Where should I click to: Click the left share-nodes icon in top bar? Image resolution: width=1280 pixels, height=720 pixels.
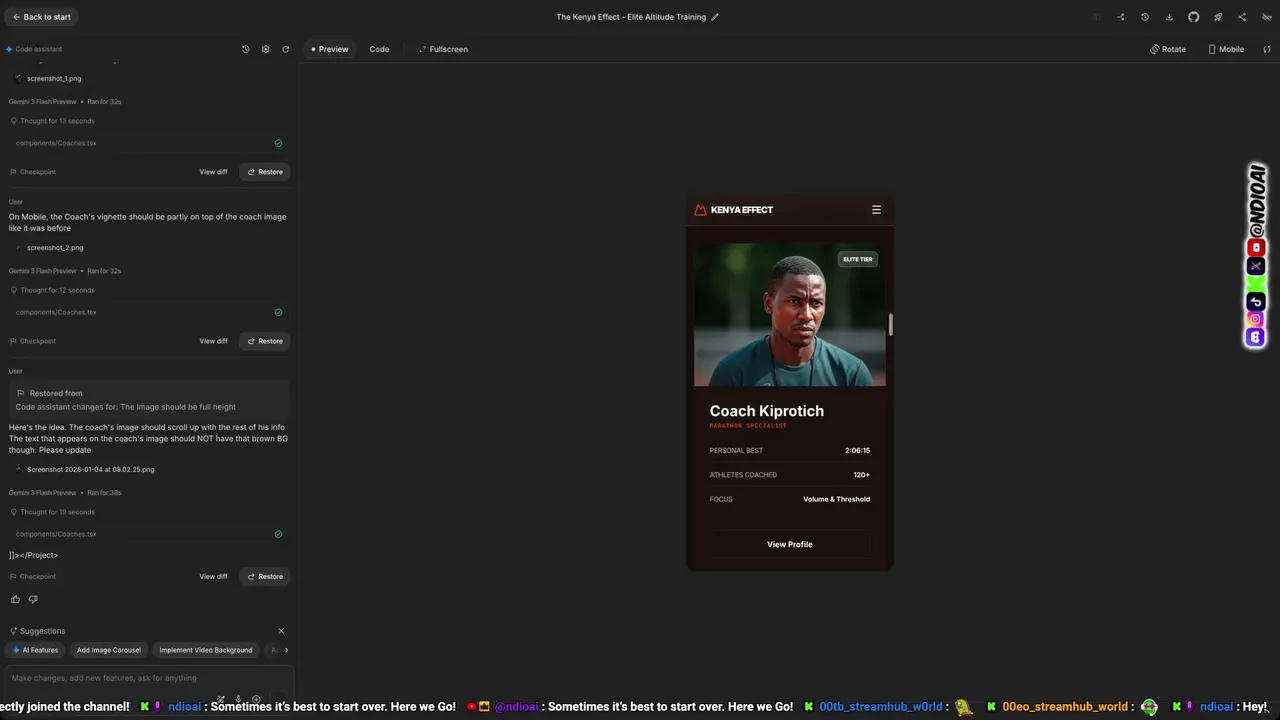point(1121,17)
